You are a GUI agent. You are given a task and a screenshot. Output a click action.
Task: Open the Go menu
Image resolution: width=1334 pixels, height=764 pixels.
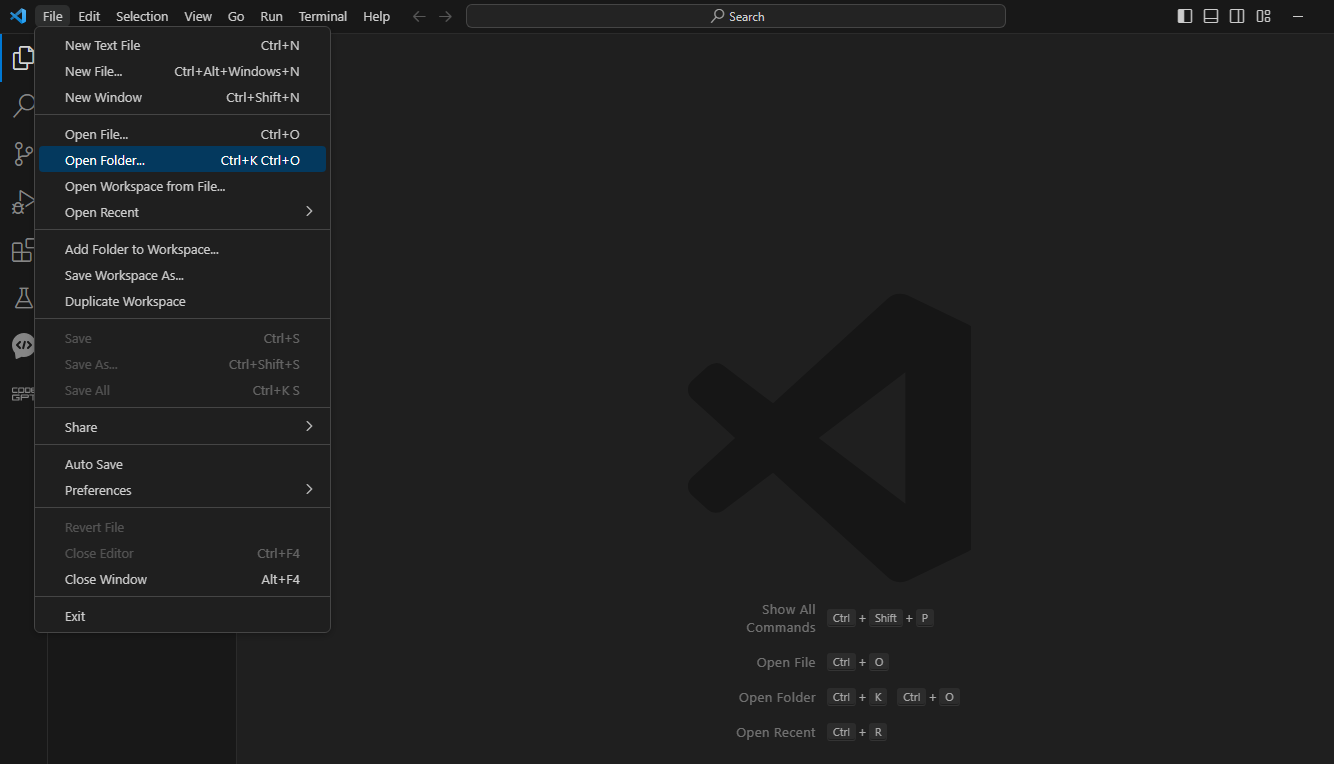(236, 16)
